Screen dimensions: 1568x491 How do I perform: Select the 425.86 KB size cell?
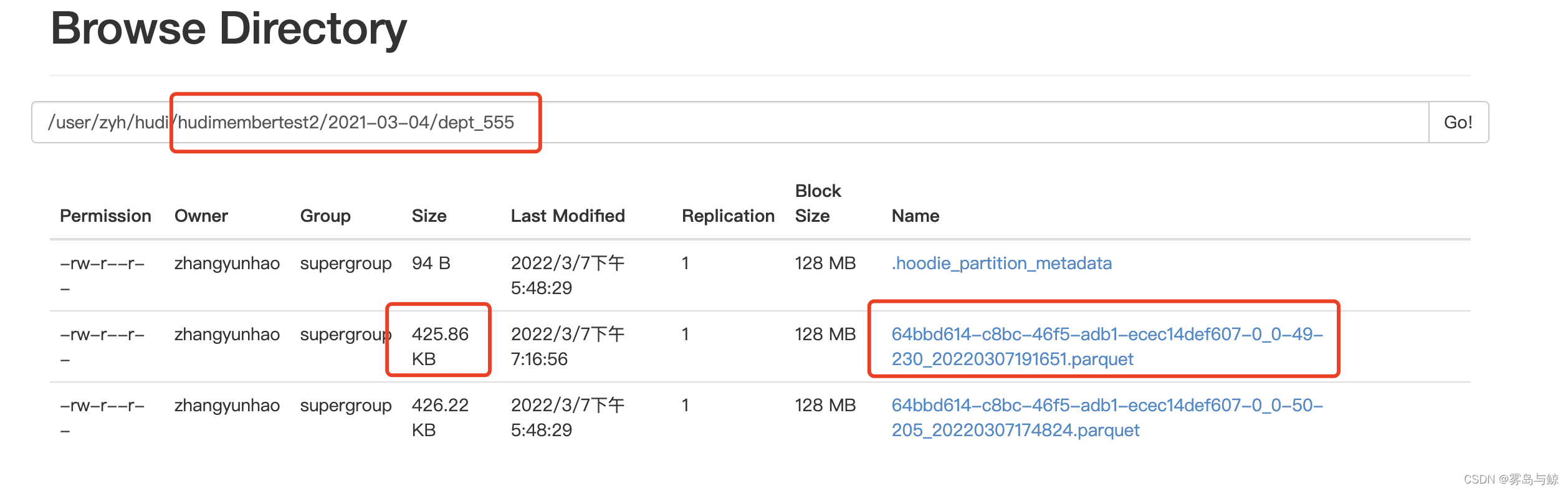439,346
